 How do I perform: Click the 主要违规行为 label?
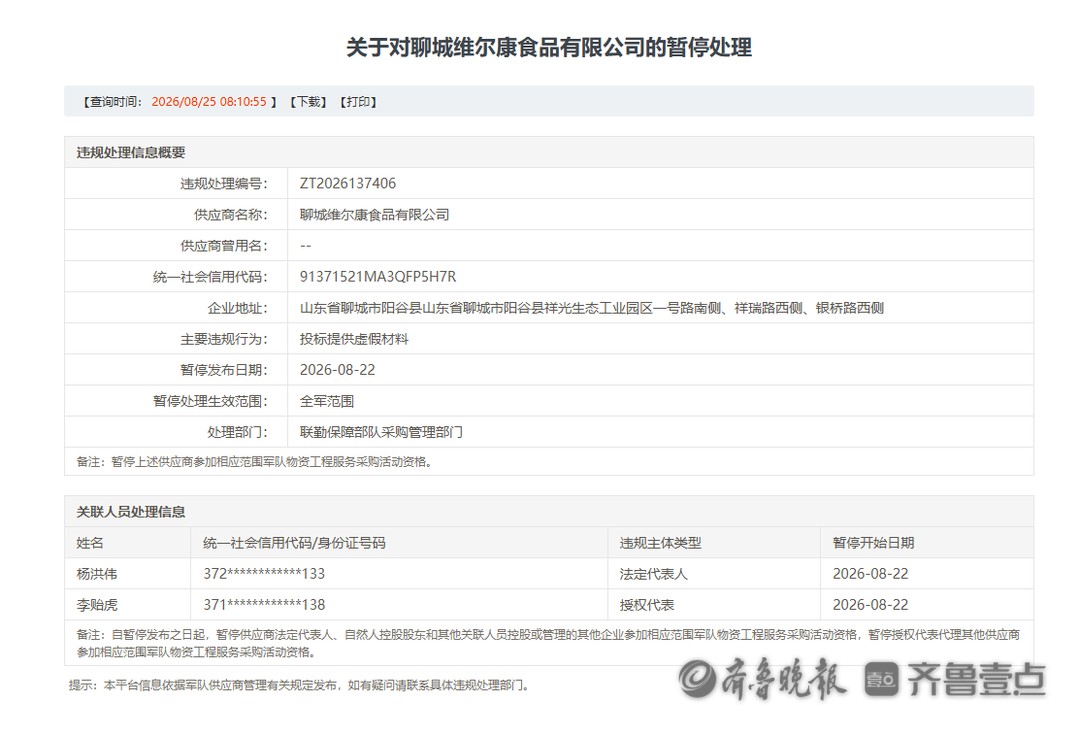(x=224, y=339)
